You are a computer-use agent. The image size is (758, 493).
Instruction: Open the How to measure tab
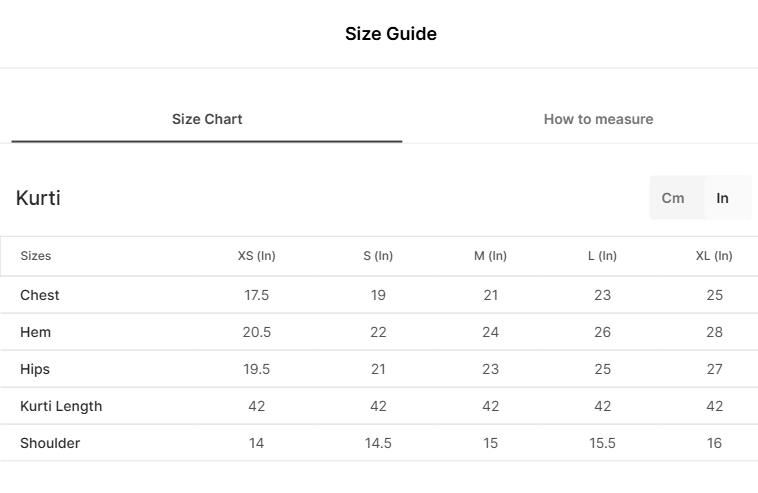pos(598,119)
